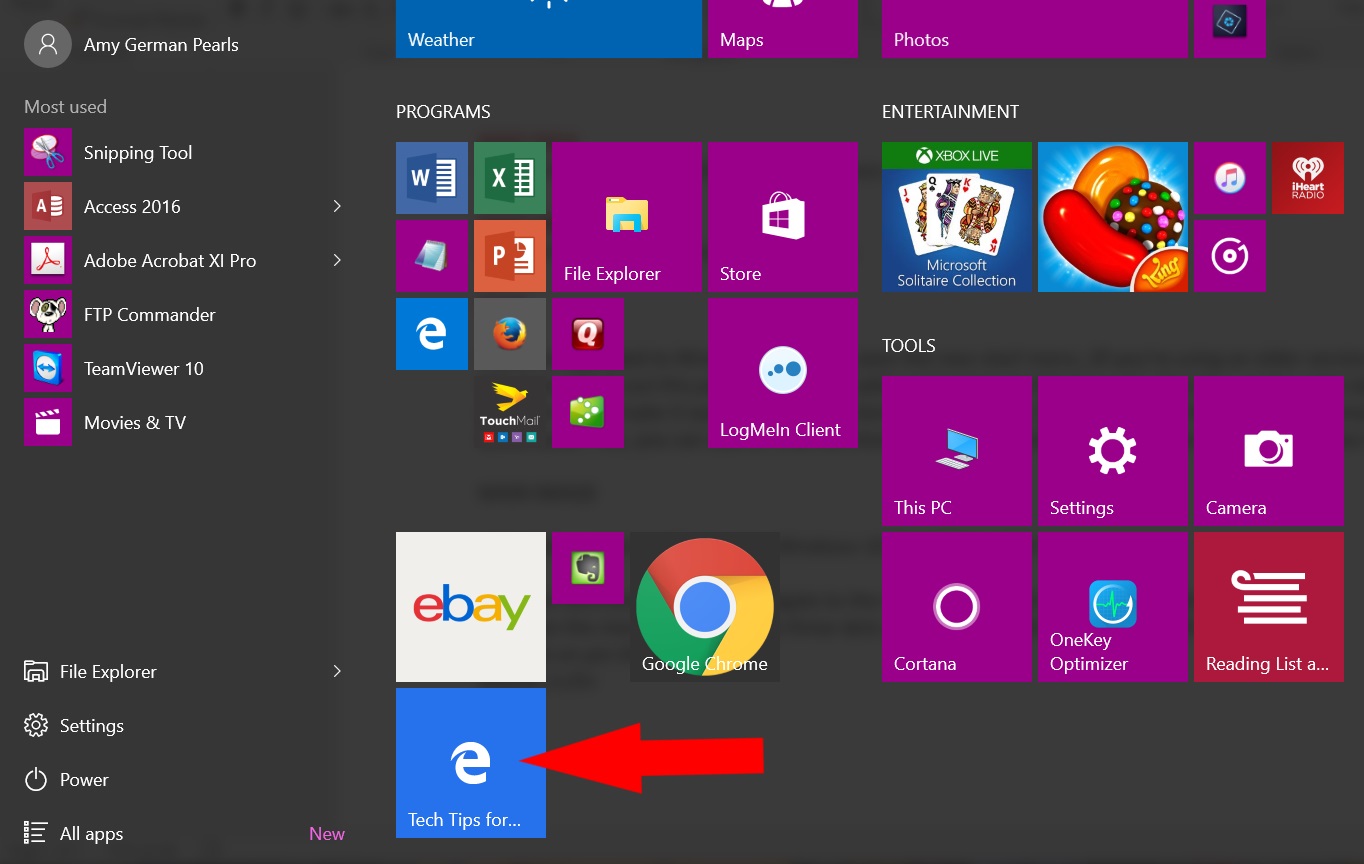This screenshot has height=864, width=1364.
Task: Open the Store tile
Action: pos(783,217)
